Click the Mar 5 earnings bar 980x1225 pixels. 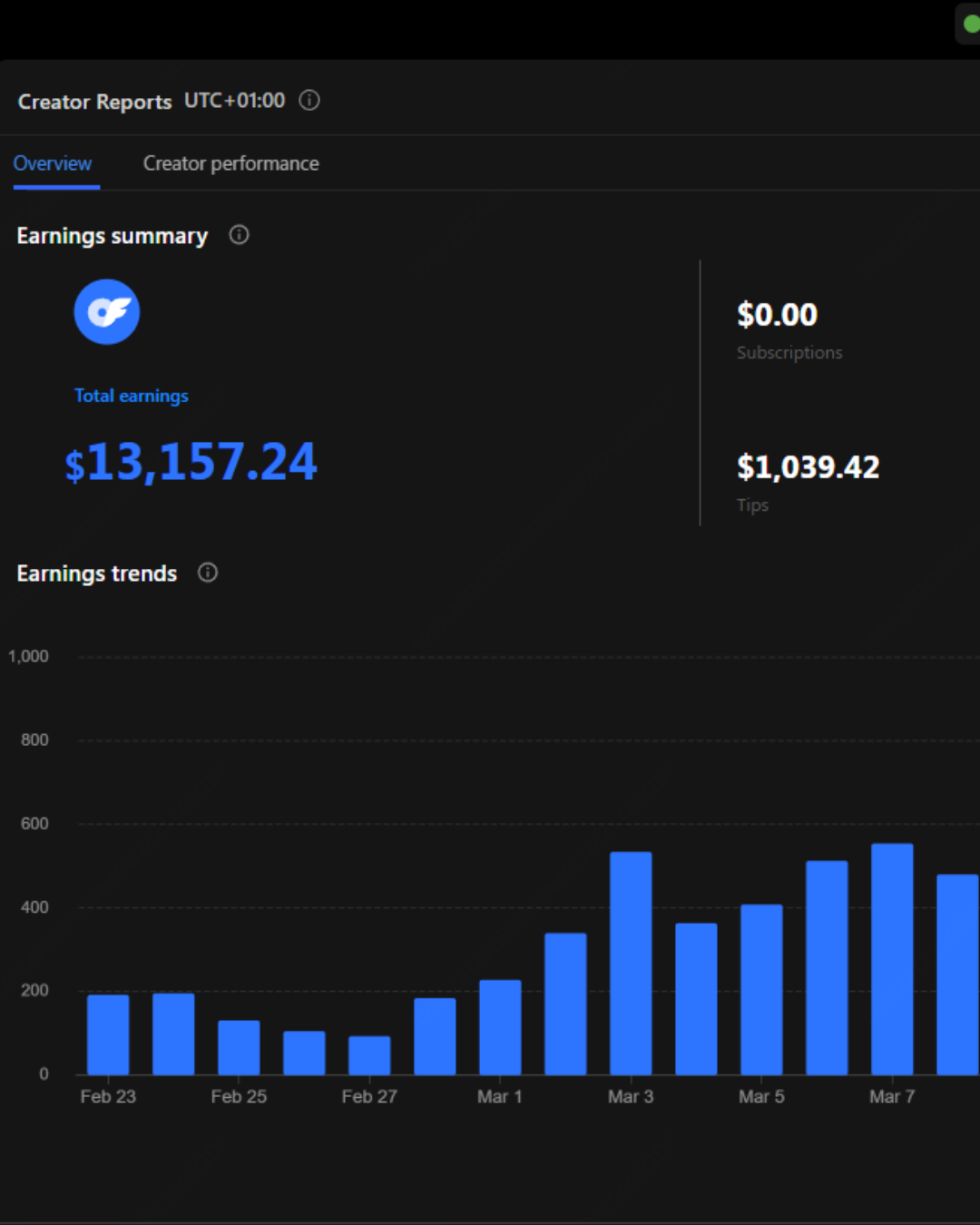click(x=761, y=989)
